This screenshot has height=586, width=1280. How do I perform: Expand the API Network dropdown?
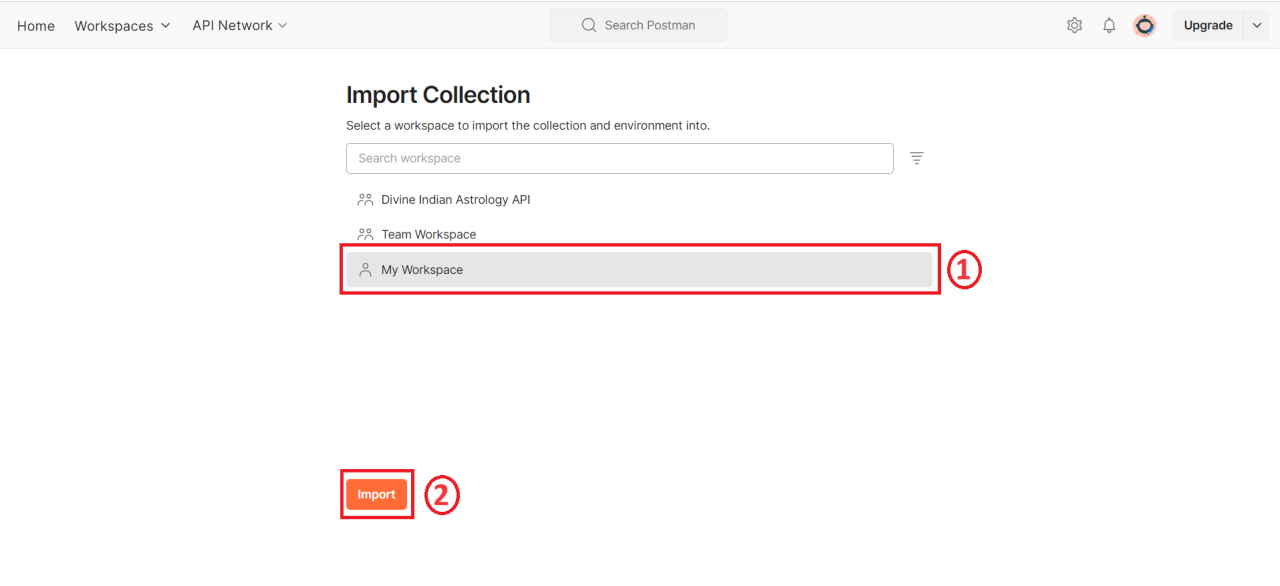pos(240,26)
